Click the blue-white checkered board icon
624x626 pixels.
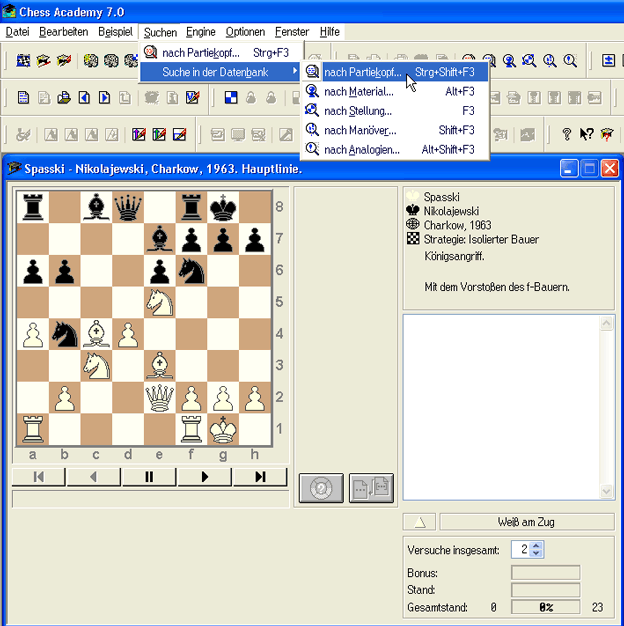coord(231,97)
